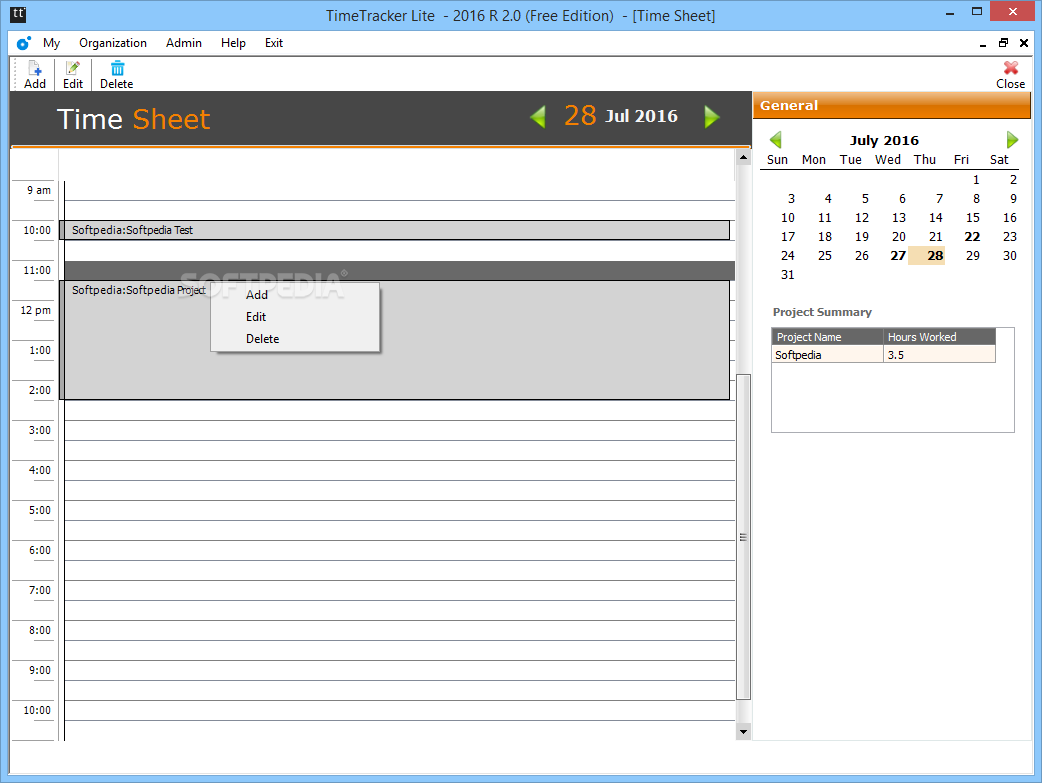Click the time sheet vertical scrollbar thumb
1042x783 pixels.
743,537
